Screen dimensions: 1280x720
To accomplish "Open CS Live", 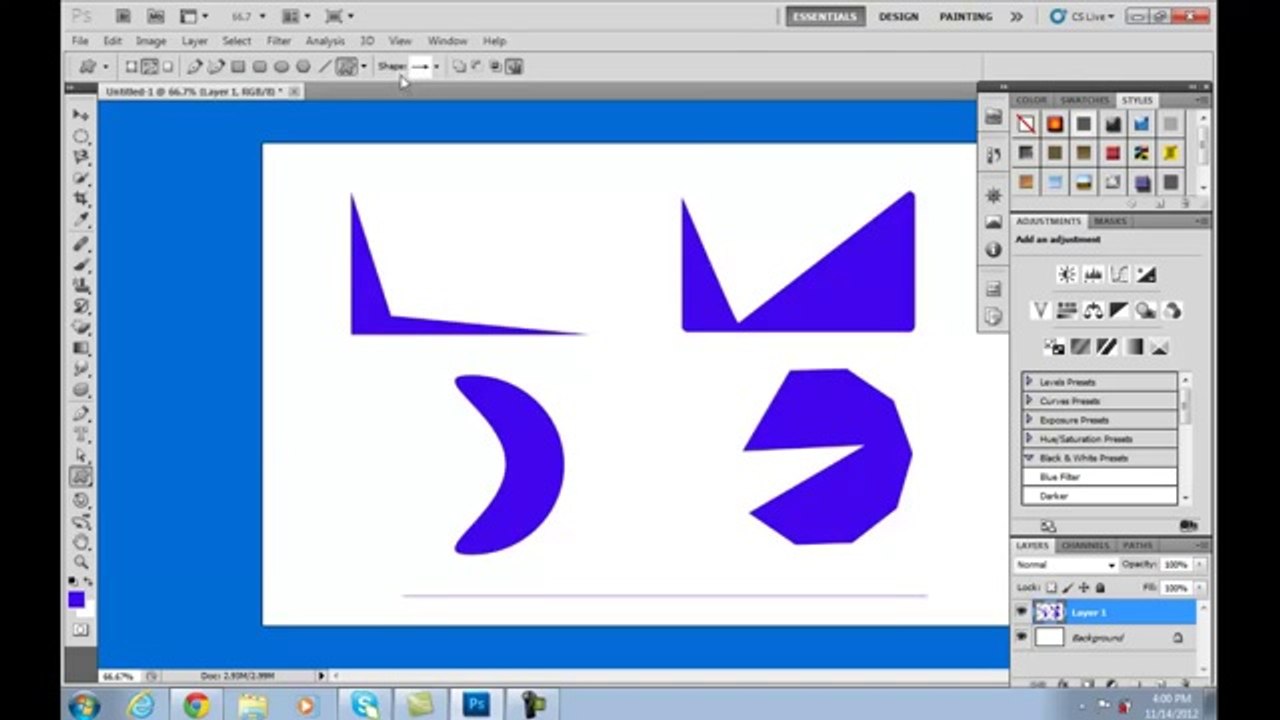I will [x=1081, y=17].
